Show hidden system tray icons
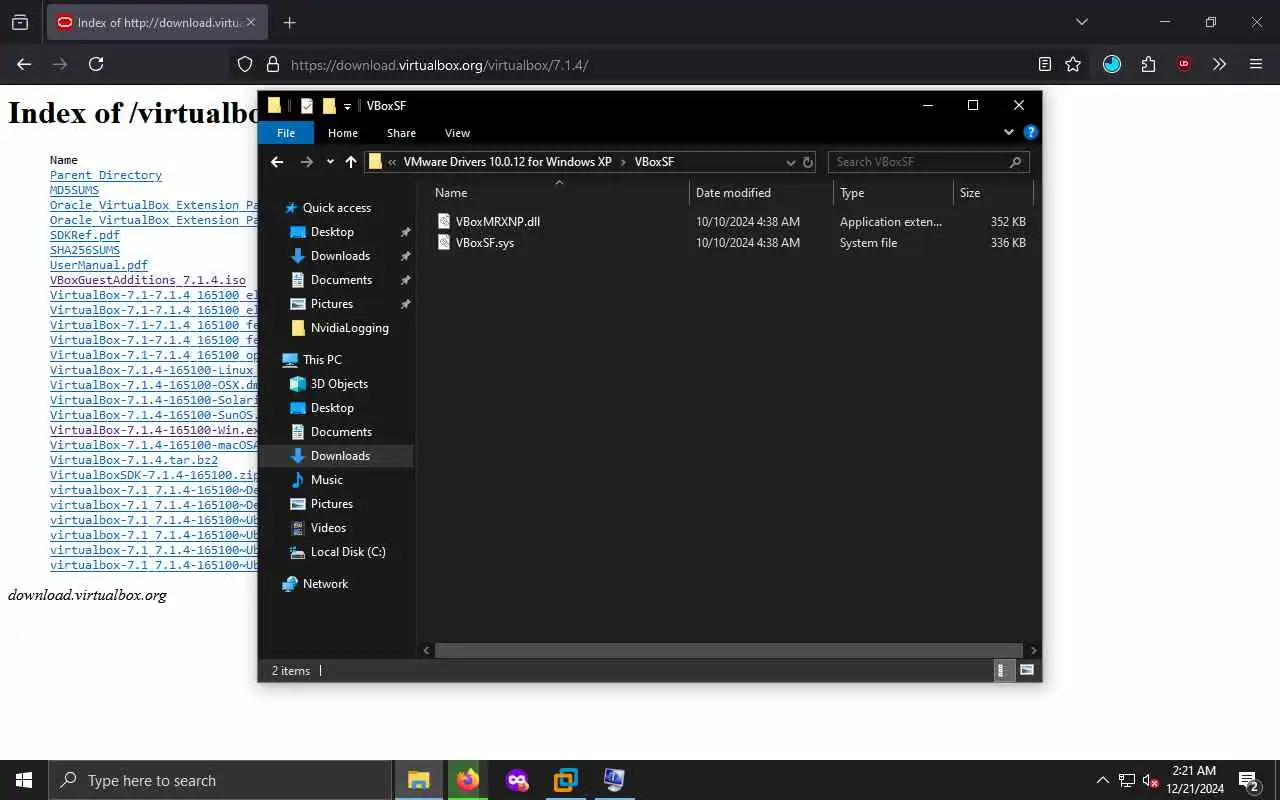Screen dimensions: 1280x800 tap(1102, 780)
